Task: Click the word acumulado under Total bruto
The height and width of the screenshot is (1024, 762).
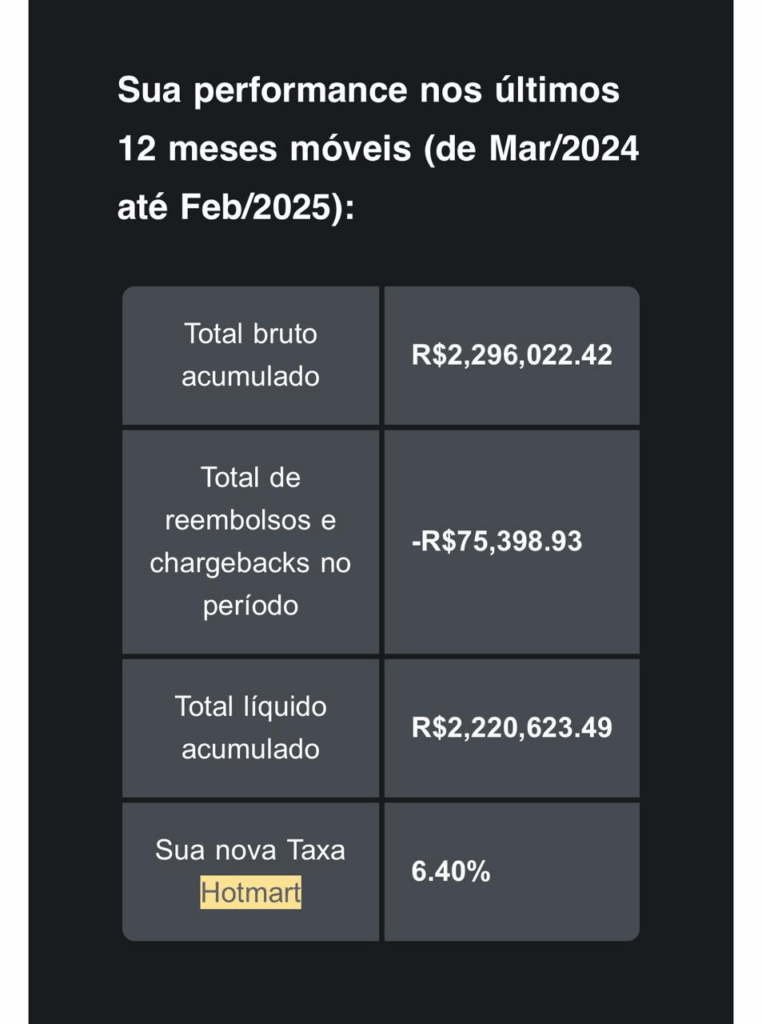Action: click(x=251, y=377)
